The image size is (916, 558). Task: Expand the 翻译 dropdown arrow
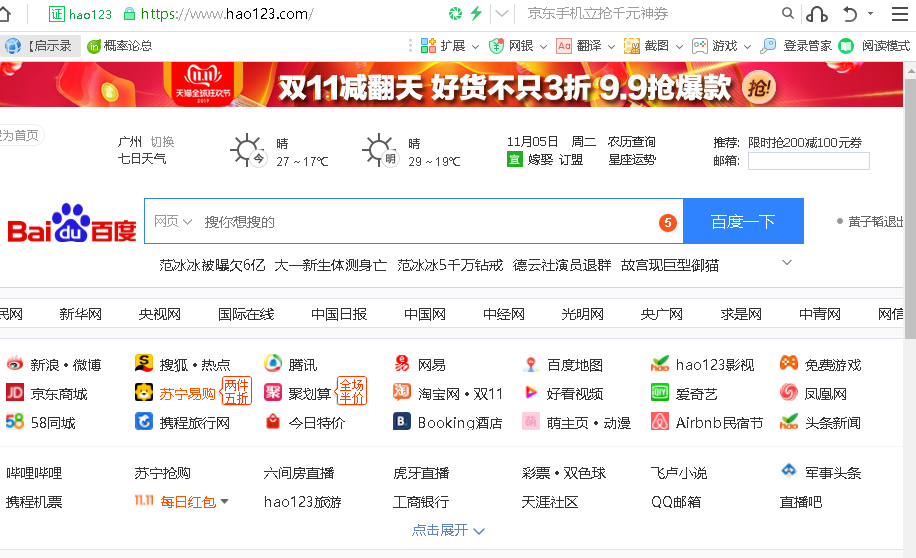(x=611, y=46)
